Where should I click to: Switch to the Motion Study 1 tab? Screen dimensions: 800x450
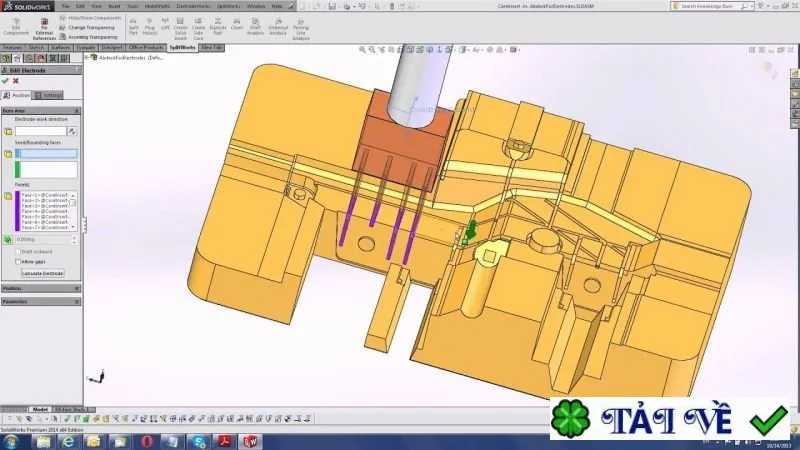point(71,409)
